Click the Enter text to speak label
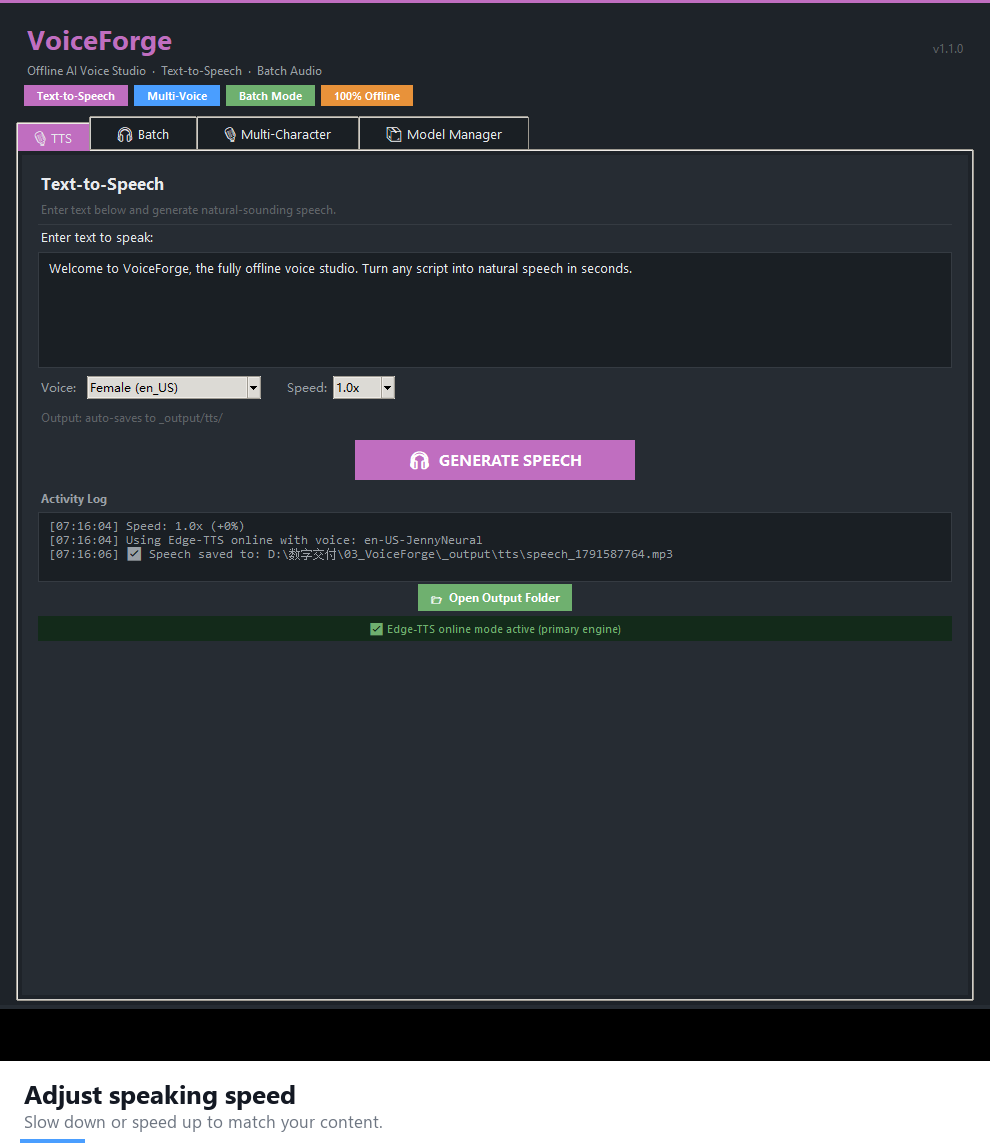The image size is (990, 1145). tap(97, 237)
